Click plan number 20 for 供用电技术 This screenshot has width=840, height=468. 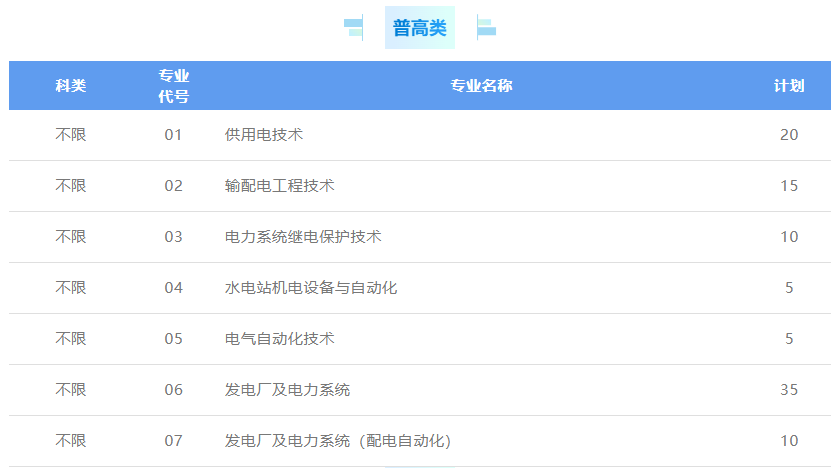tap(789, 135)
